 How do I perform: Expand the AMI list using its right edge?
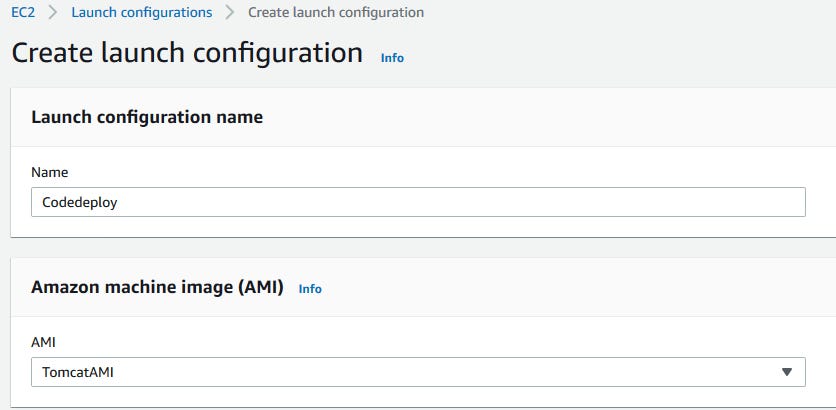tap(795, 373)
